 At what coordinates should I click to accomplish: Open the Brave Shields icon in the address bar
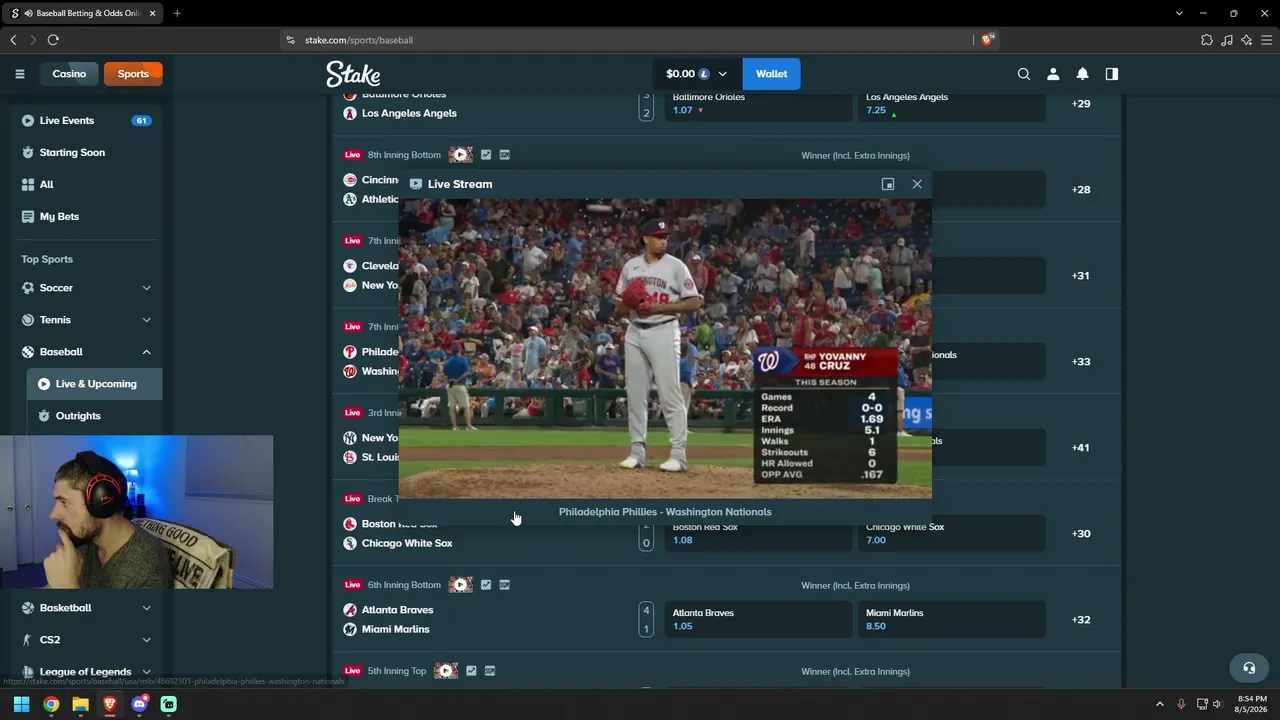point(987,40)
